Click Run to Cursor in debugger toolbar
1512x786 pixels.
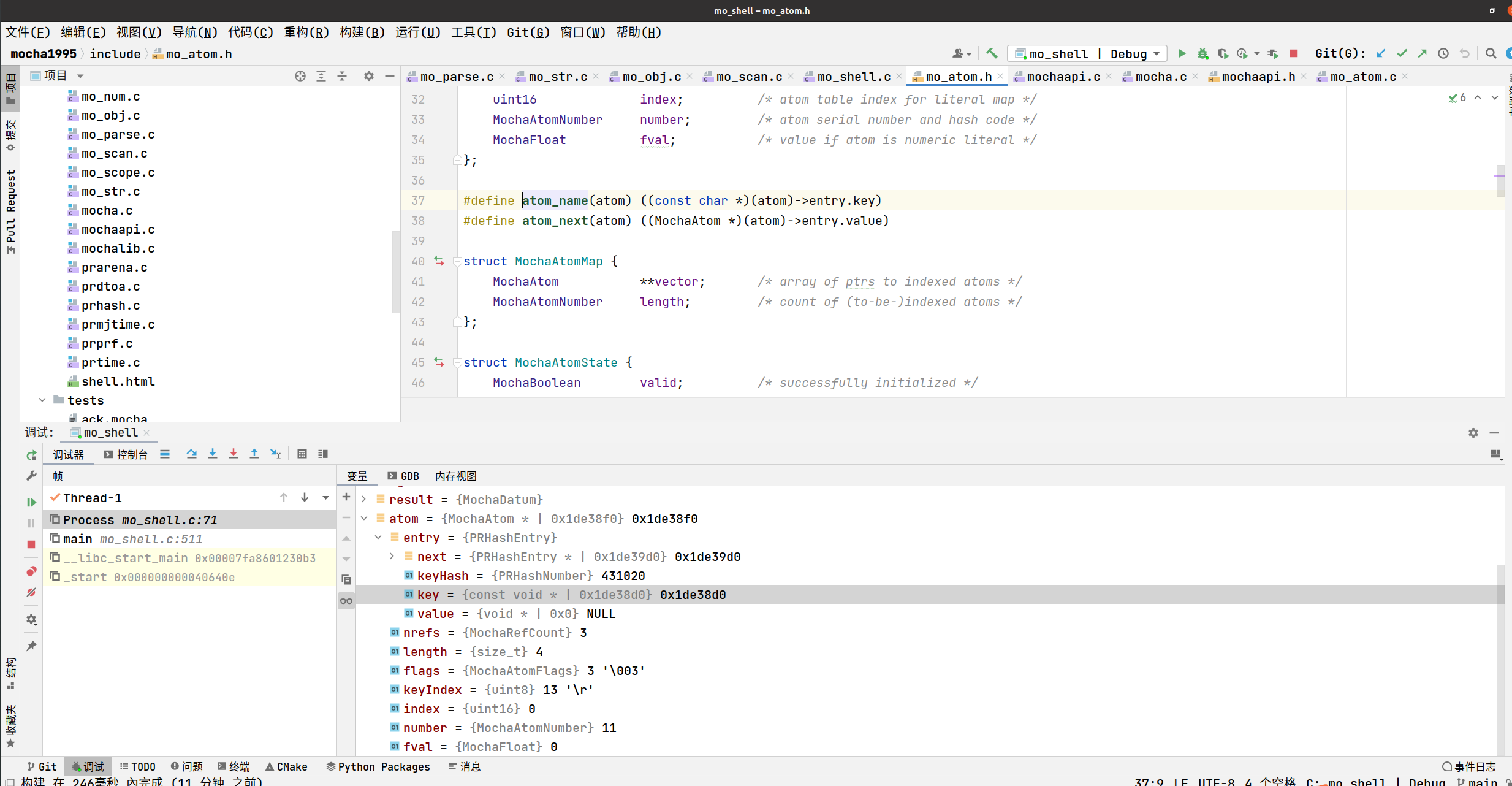pyautogui.click(x=276, y=454)
